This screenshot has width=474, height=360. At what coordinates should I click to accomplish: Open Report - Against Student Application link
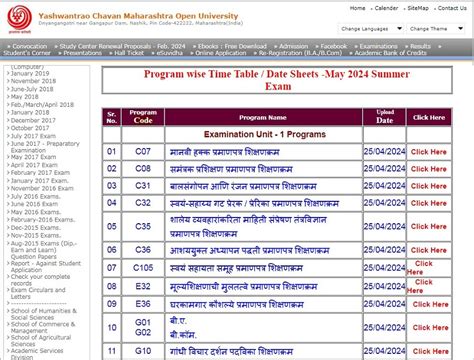pyautogui.click(x=46, y=267)
